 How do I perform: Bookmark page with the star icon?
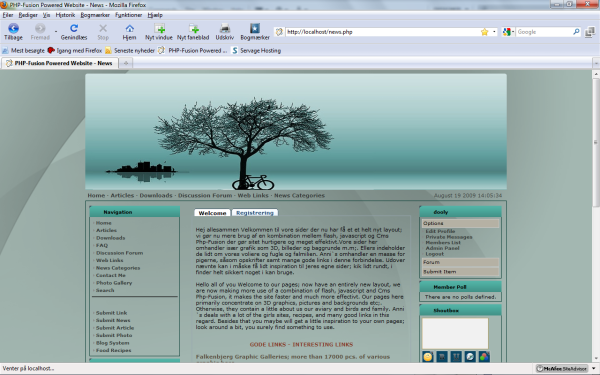point(484,32)
